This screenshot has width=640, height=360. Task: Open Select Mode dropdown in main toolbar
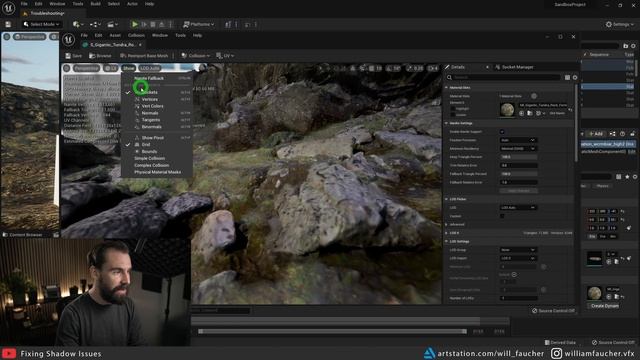[41, 24]
